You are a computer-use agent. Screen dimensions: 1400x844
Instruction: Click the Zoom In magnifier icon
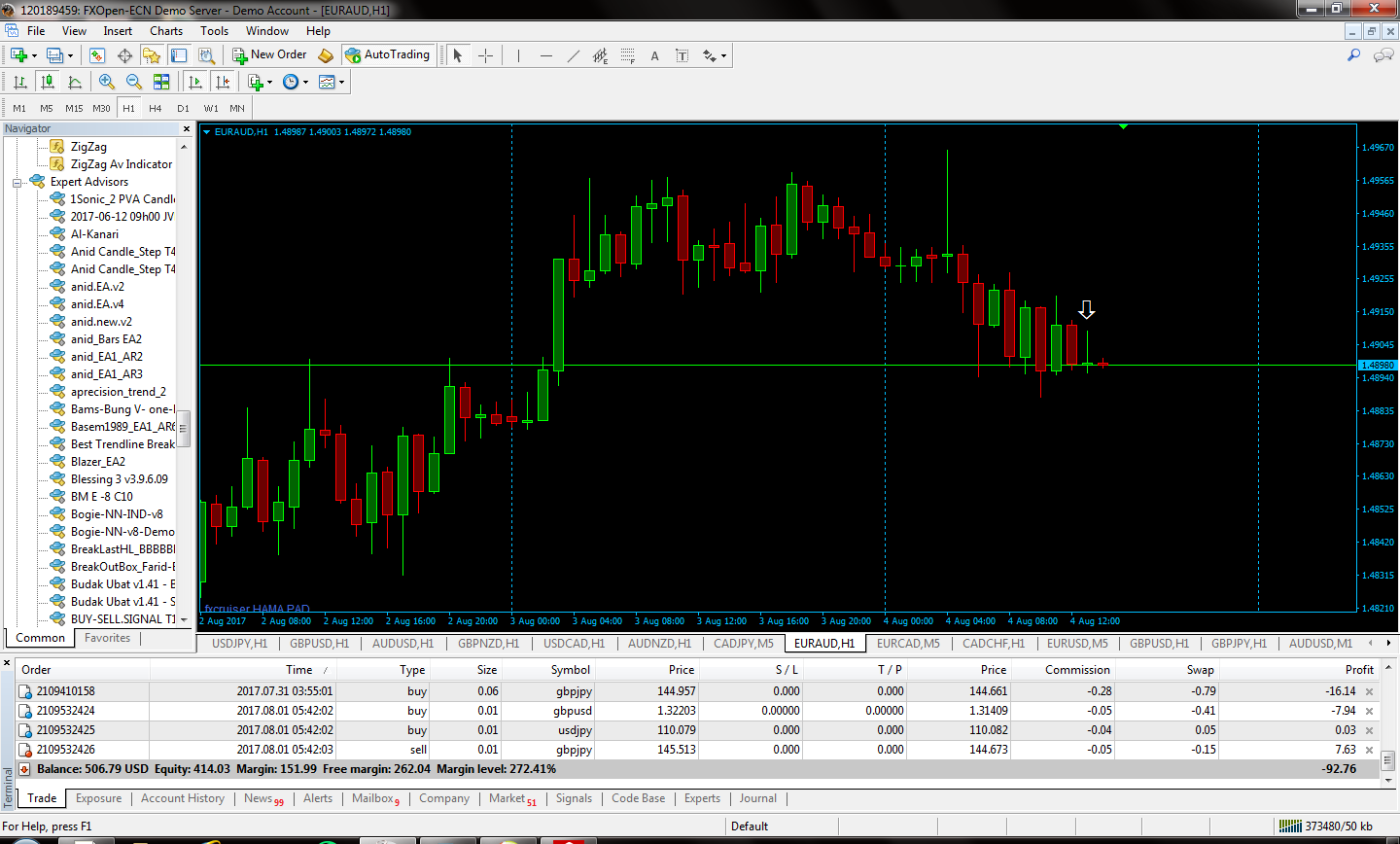tap(107, 82)
